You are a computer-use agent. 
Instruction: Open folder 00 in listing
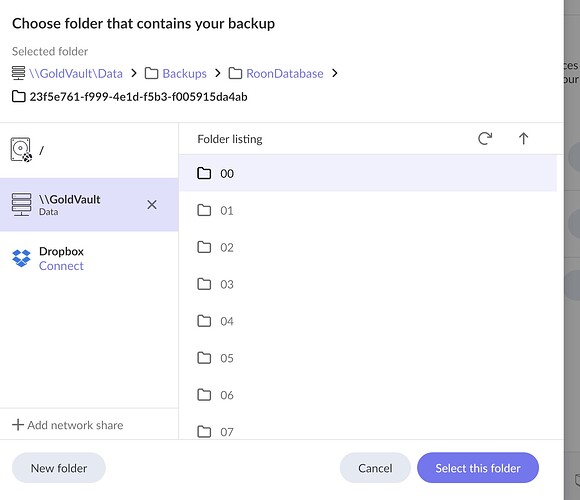coord(368,173)
